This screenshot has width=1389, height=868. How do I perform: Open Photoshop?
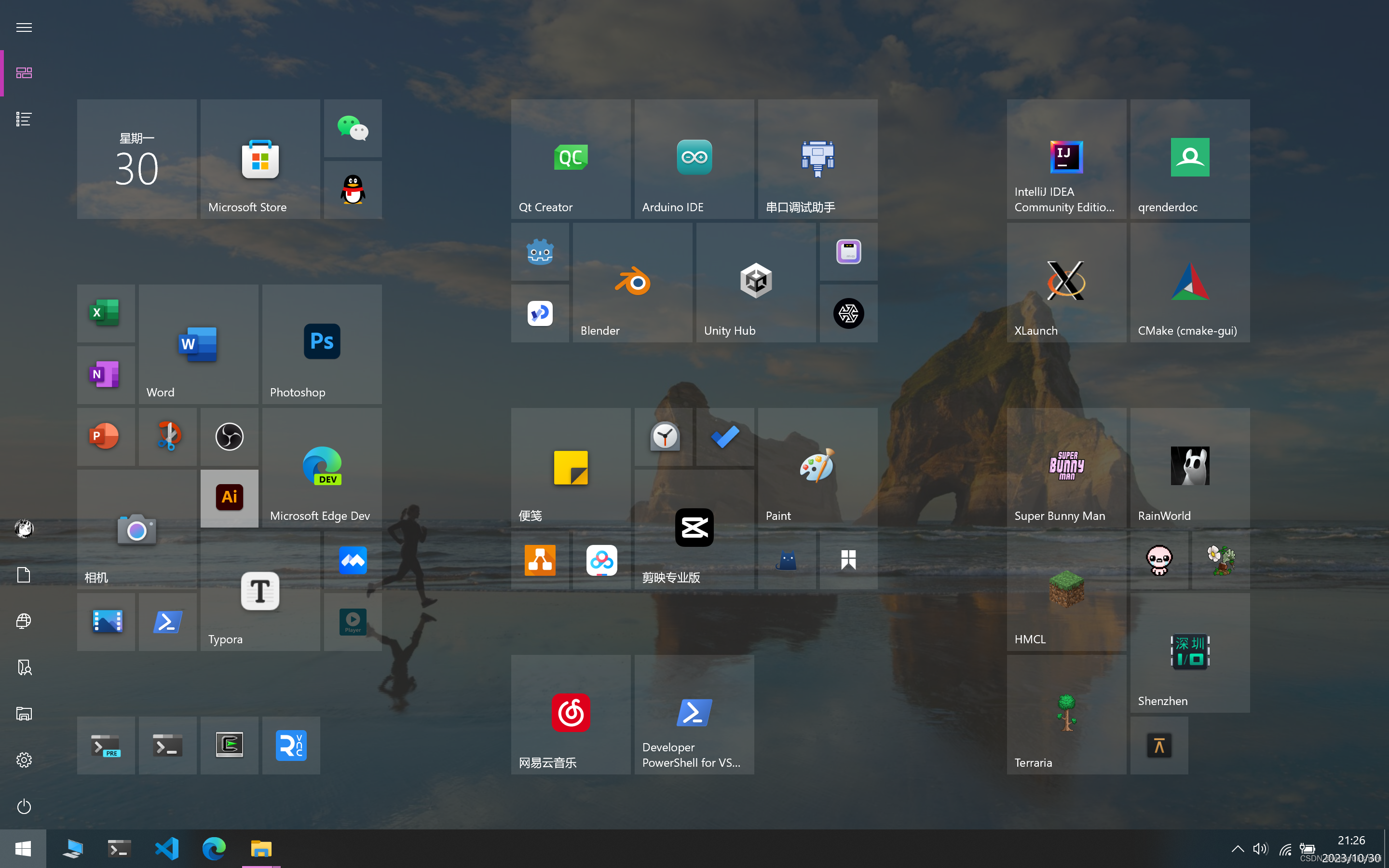pos(322,344)
